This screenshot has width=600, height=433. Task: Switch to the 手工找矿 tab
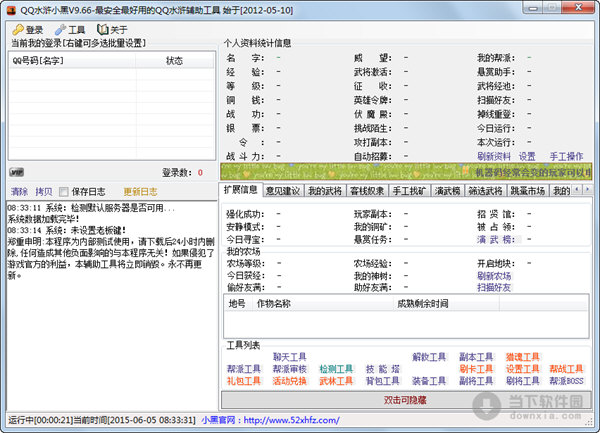tap(409, 190)
